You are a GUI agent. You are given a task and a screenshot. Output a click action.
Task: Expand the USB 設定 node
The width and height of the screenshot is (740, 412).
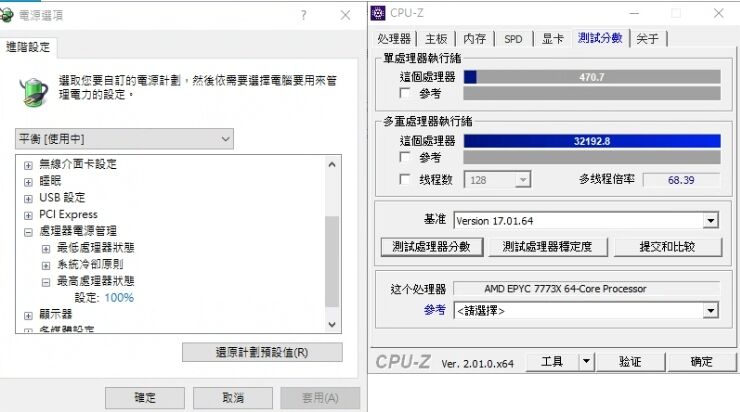(x=28, y=199)
